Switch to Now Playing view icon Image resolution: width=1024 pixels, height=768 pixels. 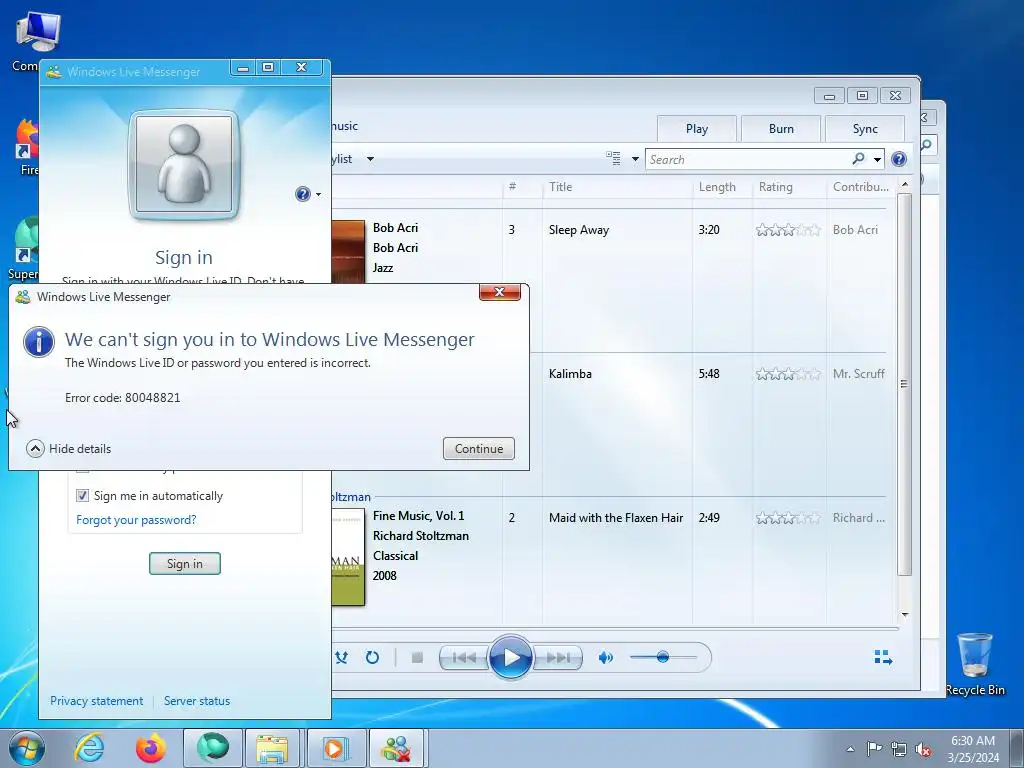[883, 657]
